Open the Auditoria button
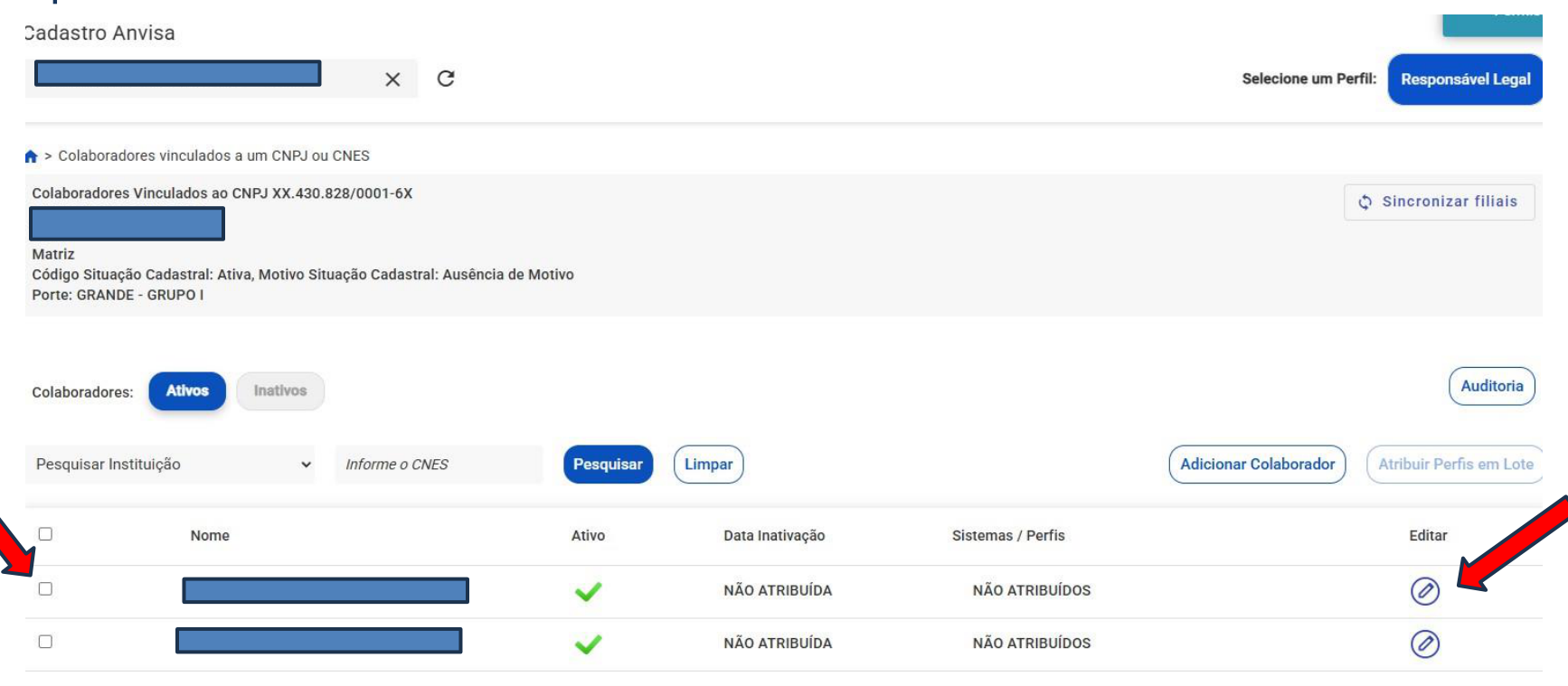The width and height of the screenshot is (1568, 686). click(1492, 386)
